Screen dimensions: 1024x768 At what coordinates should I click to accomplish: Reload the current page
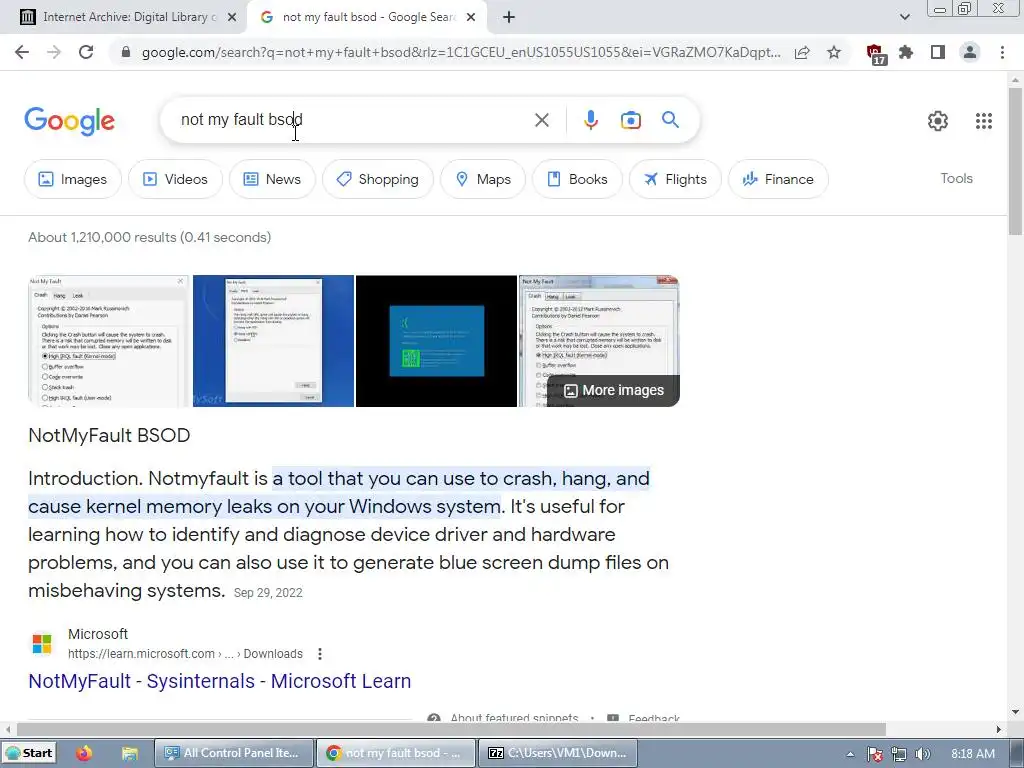click(x=86, y=52)
